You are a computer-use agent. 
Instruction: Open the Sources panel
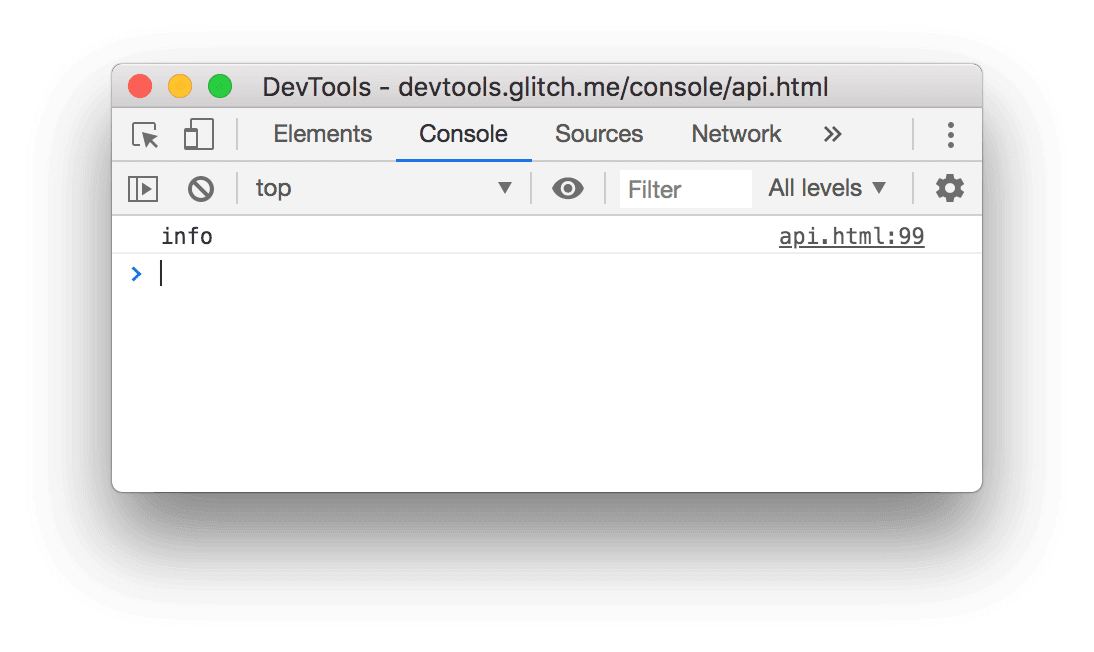pos(598,134)
